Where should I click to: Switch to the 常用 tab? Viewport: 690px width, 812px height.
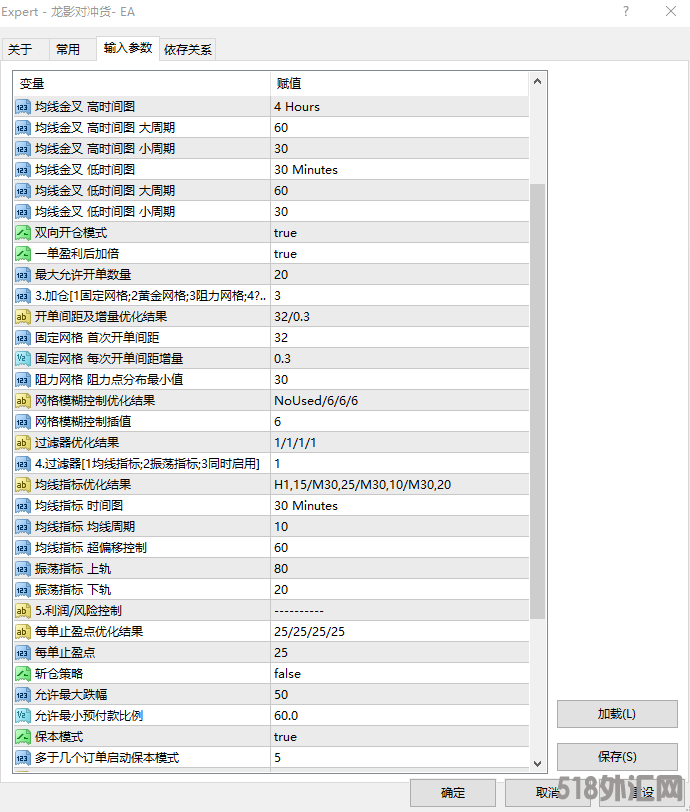point(73,50)
